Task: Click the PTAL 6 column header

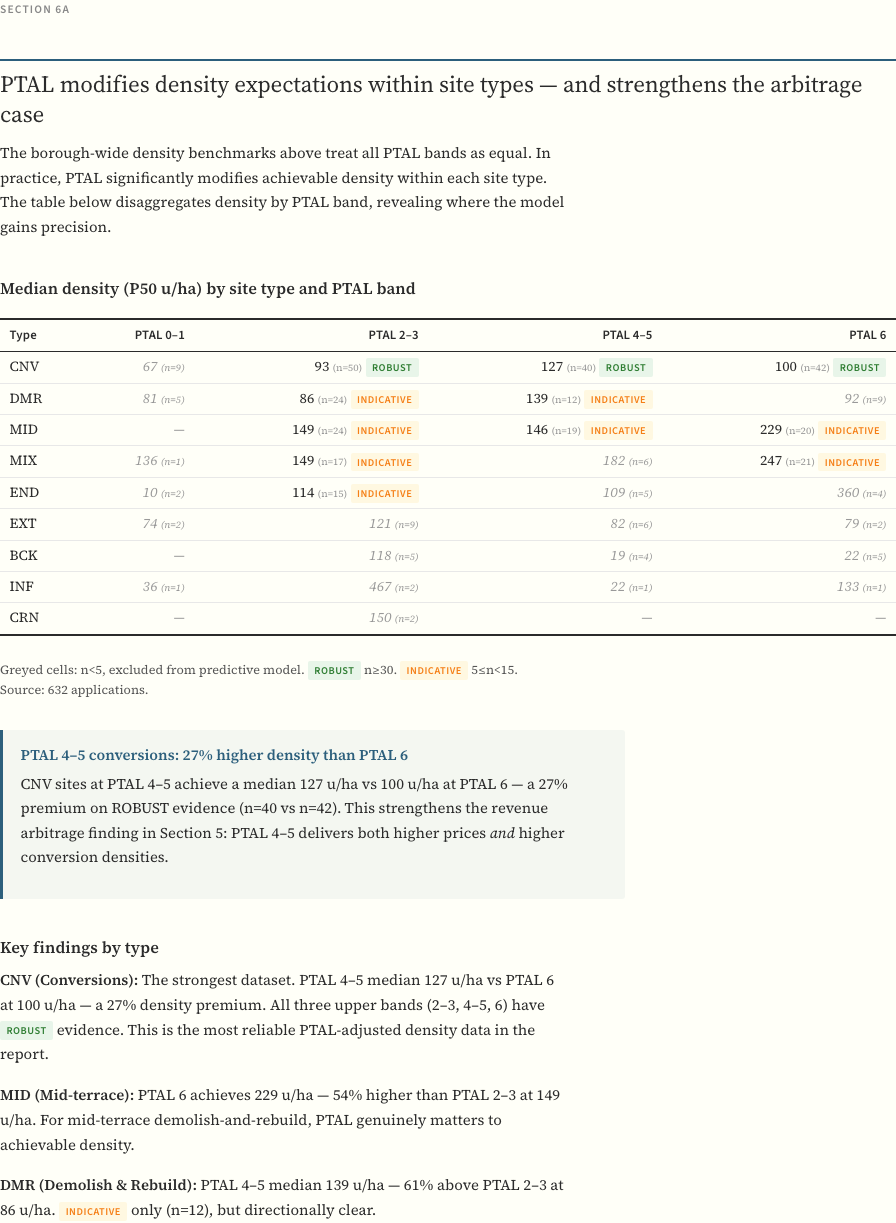Action: pos(867,335)
